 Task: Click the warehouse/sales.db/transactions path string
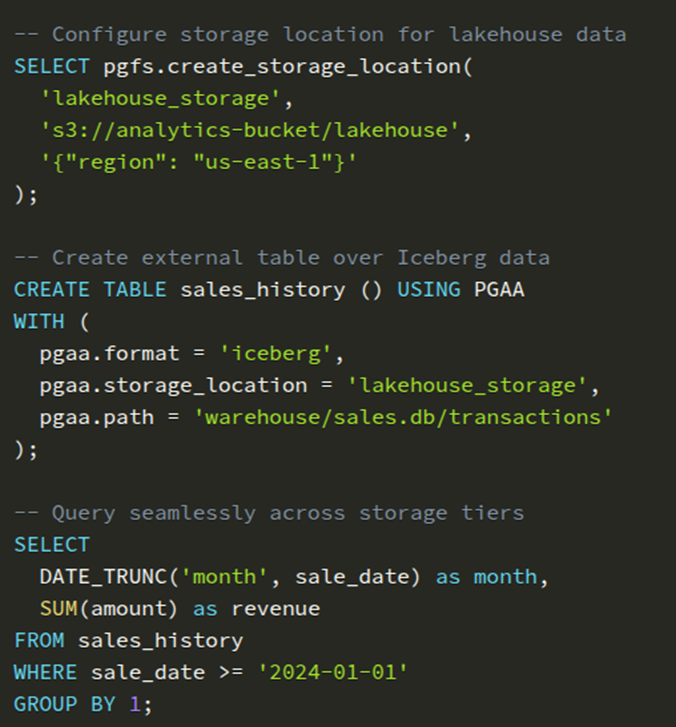click(407, 417)
